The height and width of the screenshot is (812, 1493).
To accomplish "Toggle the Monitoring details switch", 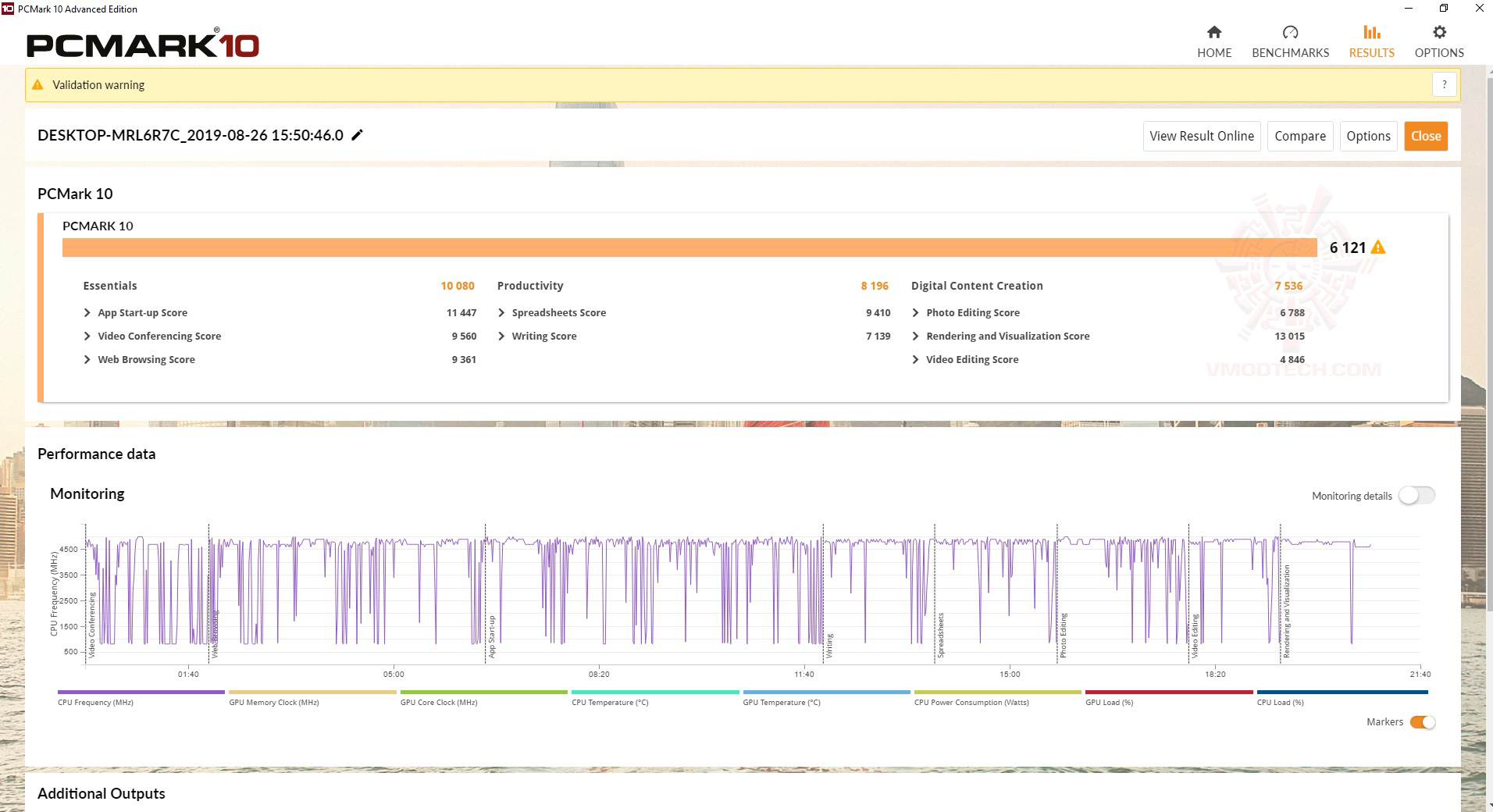I will pos(1416,496).
